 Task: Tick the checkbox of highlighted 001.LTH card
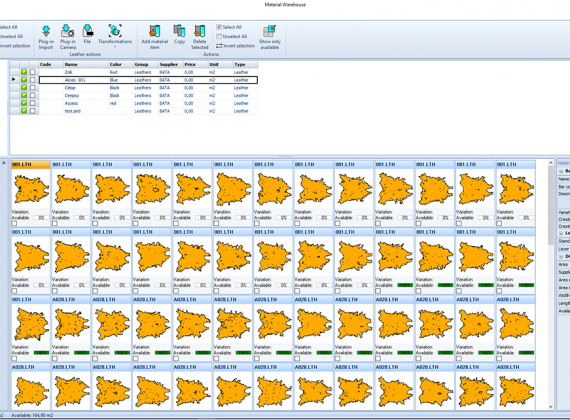(x=14, y=223)
